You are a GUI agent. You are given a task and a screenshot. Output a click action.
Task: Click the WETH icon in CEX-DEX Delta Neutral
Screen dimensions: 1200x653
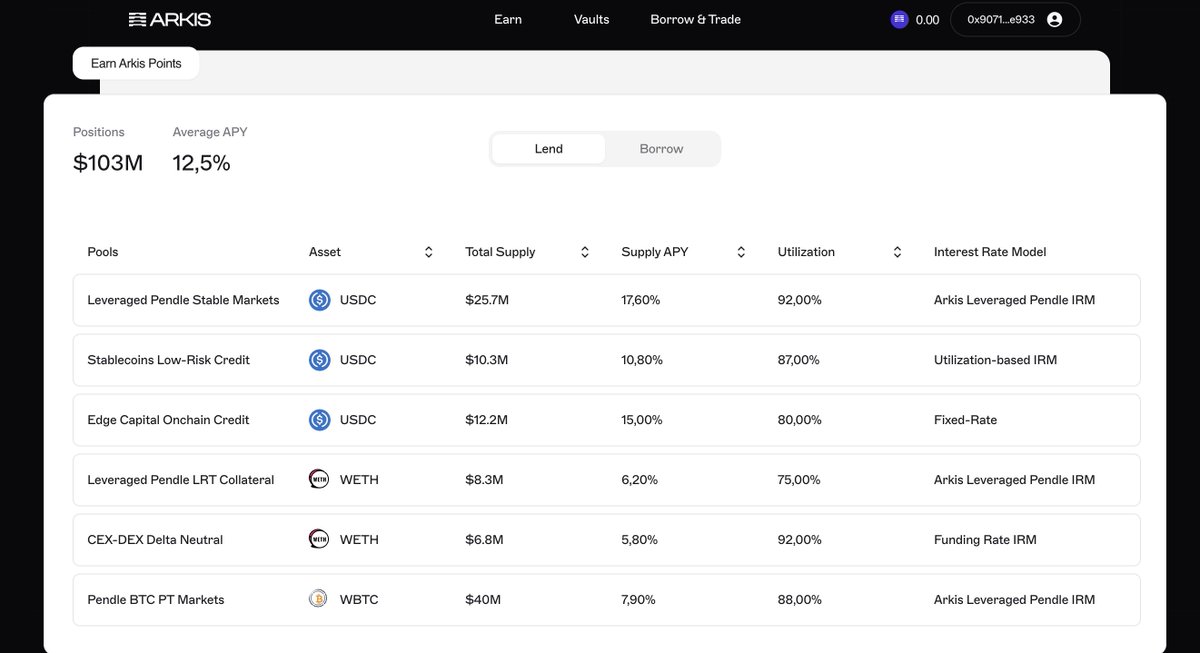pyautogui.click(x=319, y=539)
